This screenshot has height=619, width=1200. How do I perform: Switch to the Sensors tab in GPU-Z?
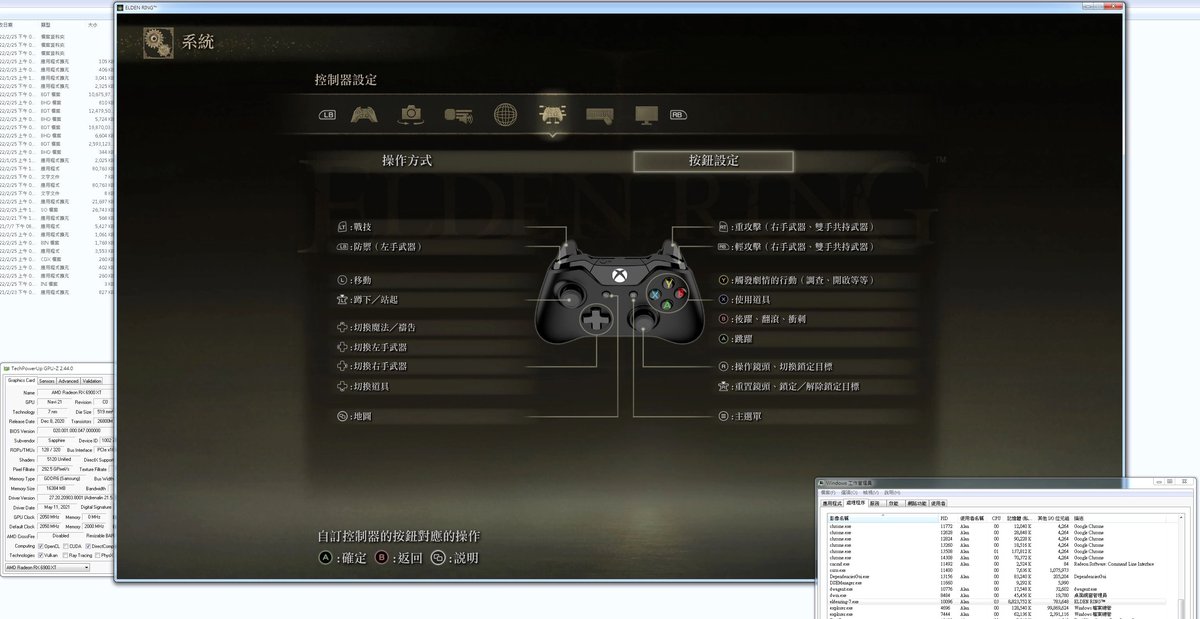[x=46, y=381]
